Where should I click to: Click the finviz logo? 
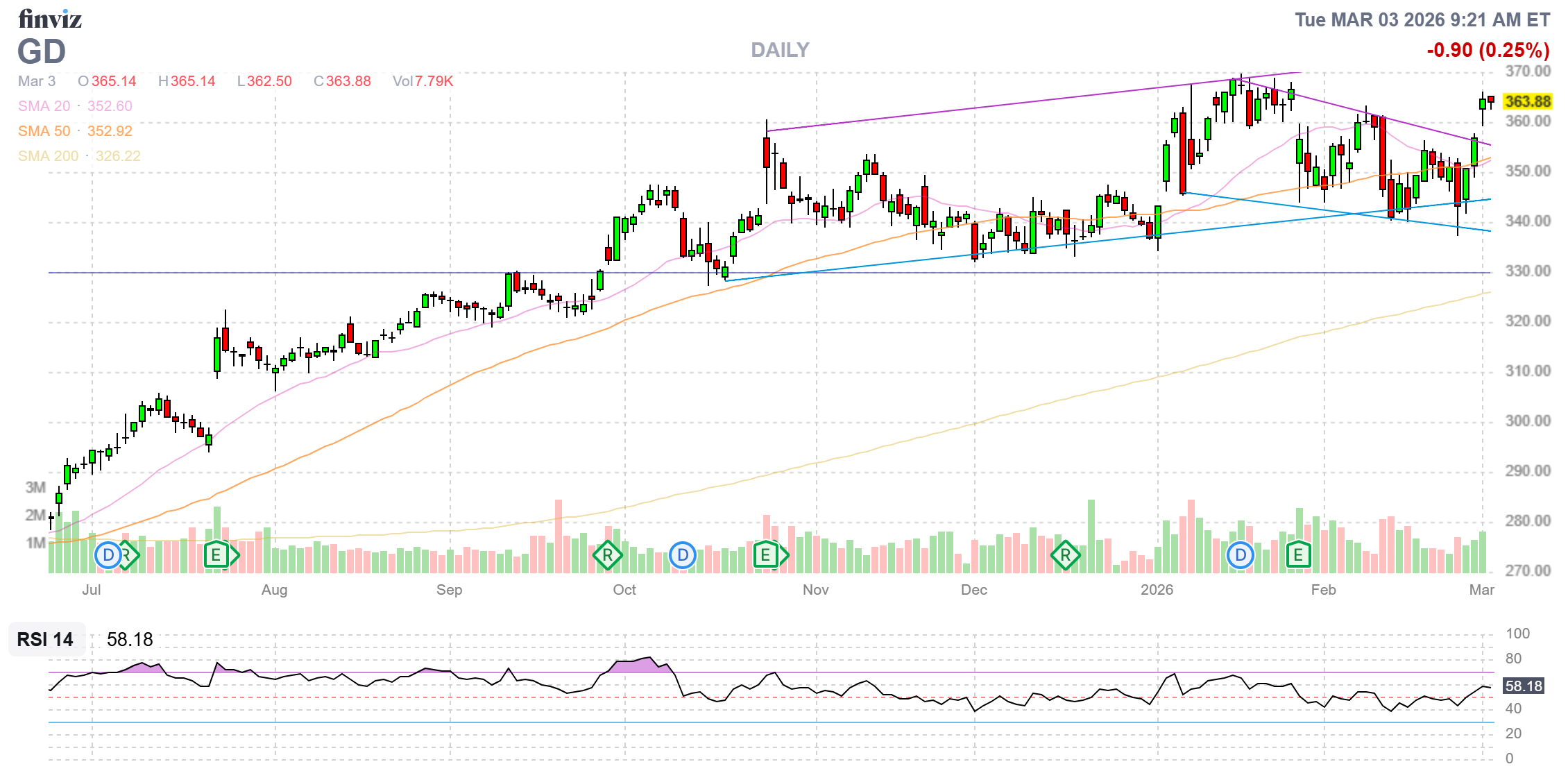(50, 19)
